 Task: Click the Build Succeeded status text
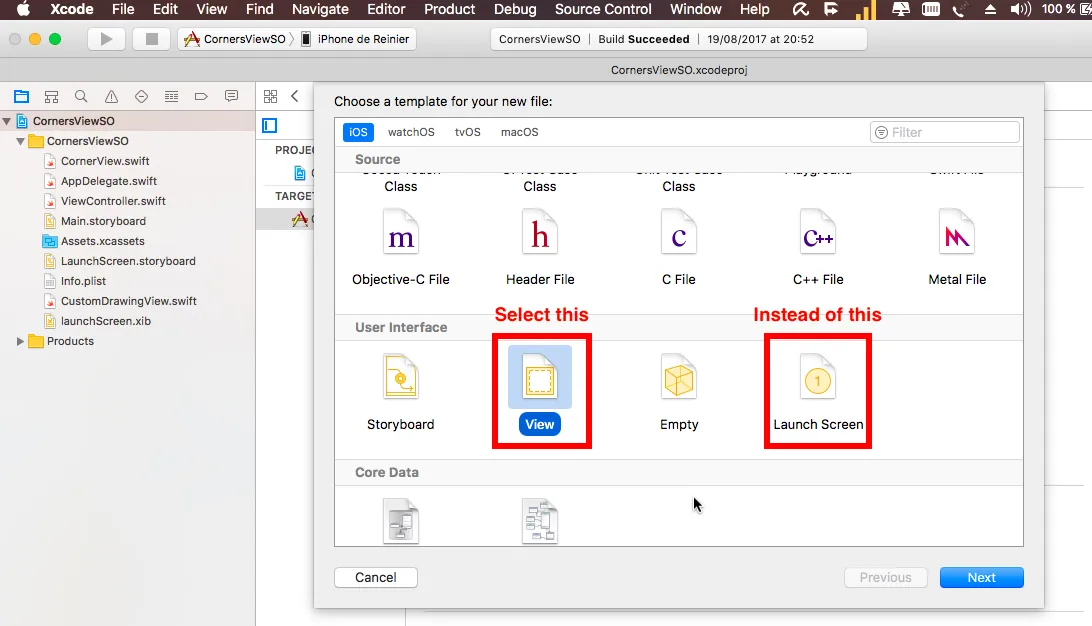pos(644,39)
